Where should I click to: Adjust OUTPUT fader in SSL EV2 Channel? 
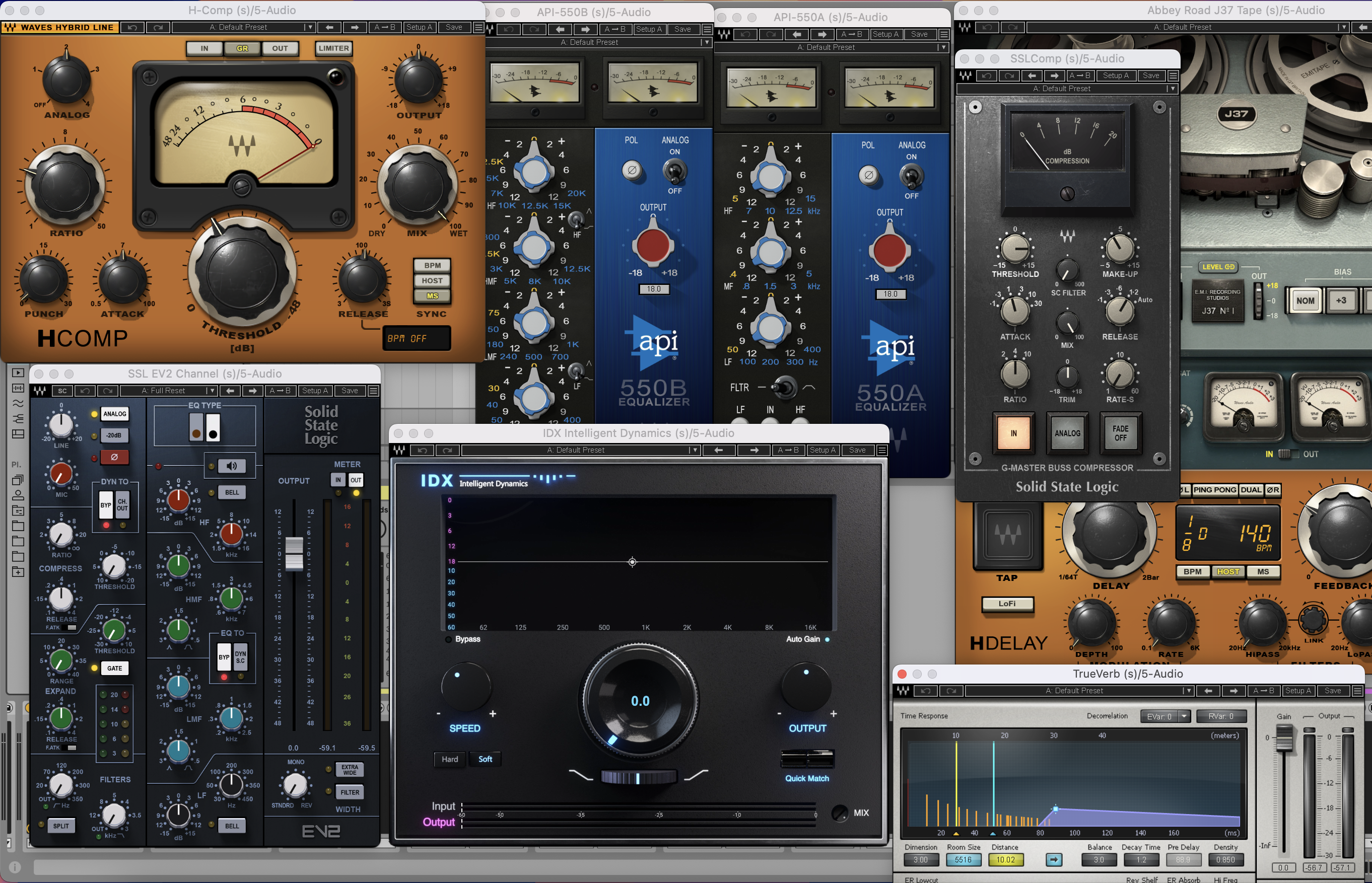[294, 553]
